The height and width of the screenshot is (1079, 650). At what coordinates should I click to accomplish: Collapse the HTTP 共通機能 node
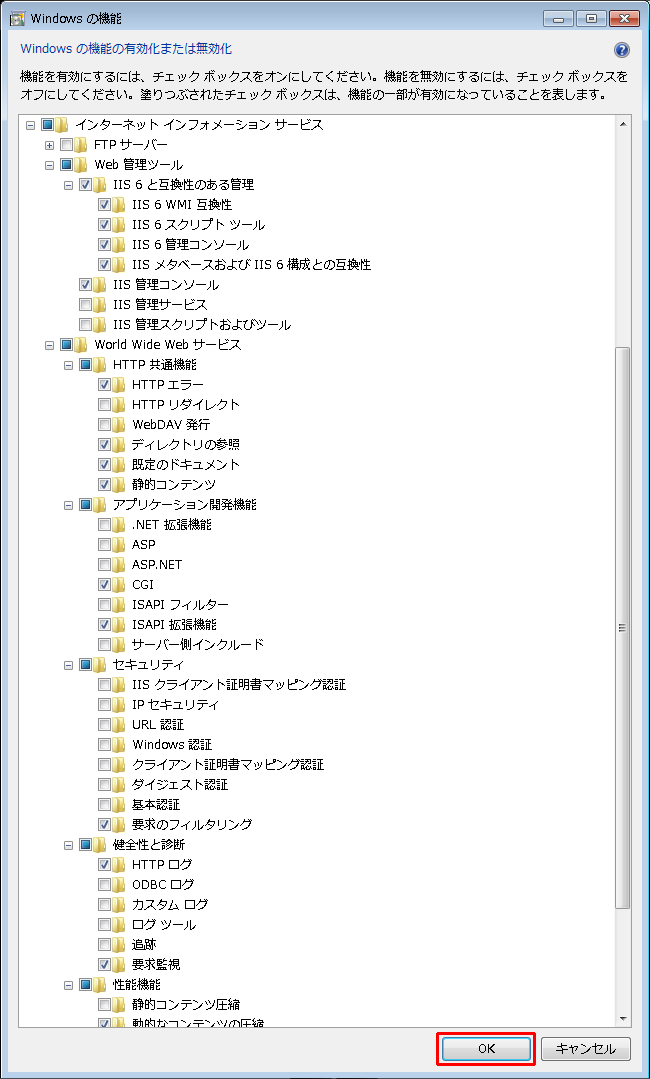click(x=68, y=365)
